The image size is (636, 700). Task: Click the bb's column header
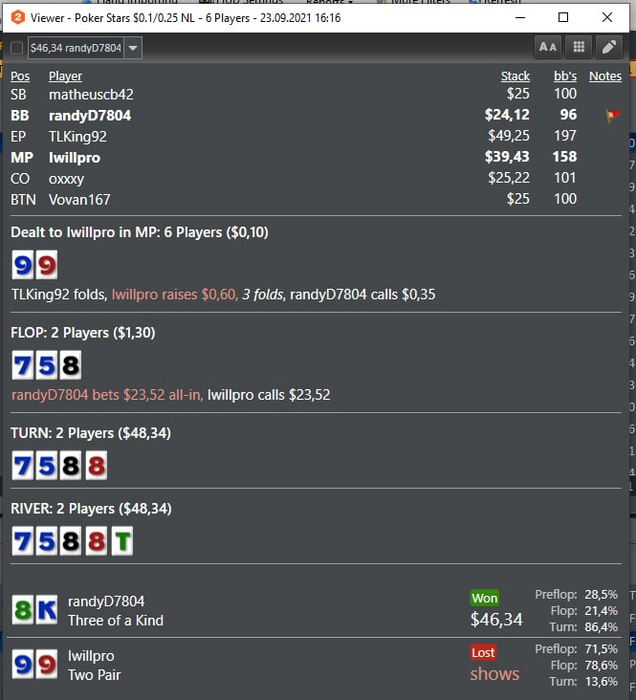[565, 76]
